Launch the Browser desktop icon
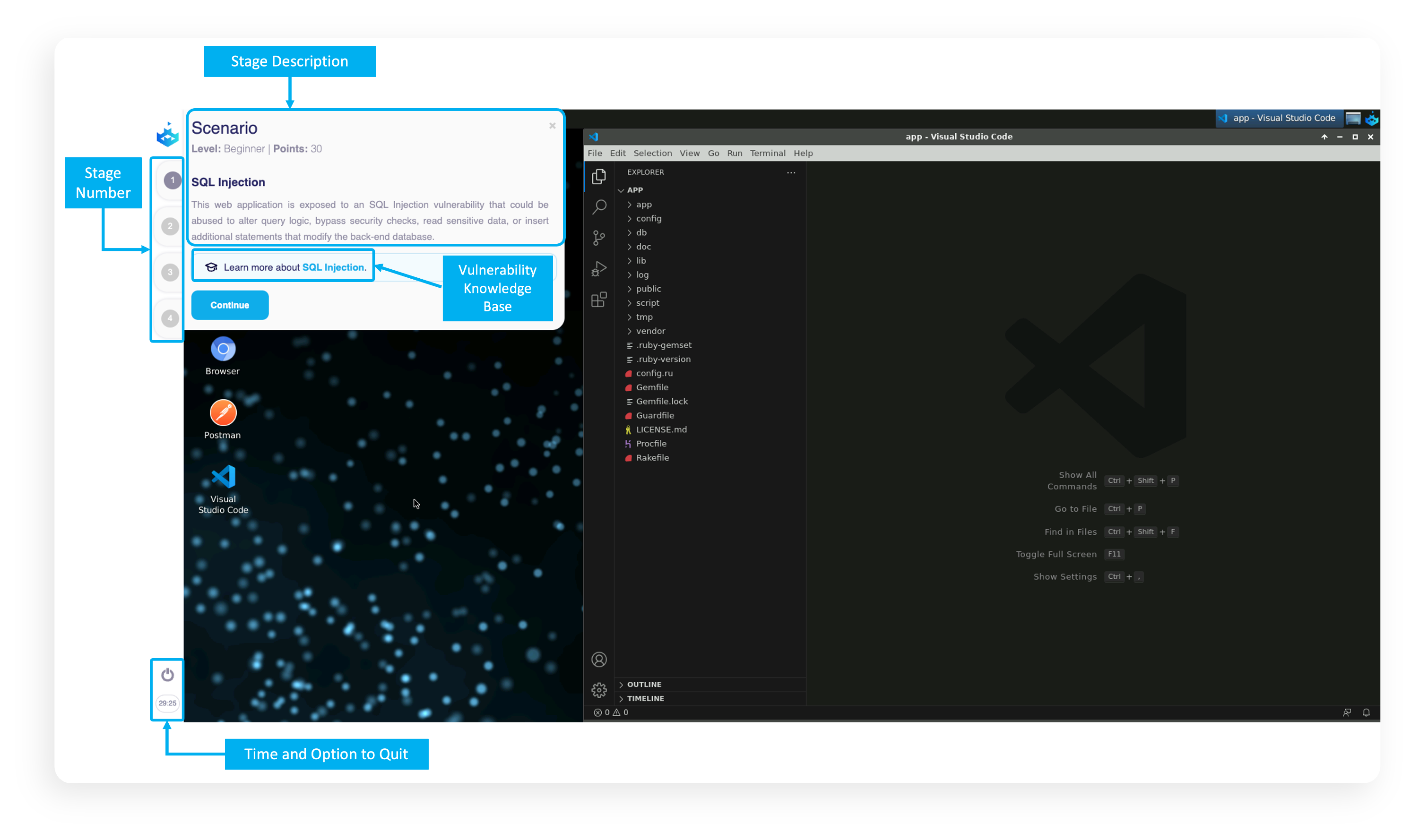This screenshot has width=1419, height=840. coord(223,356)
